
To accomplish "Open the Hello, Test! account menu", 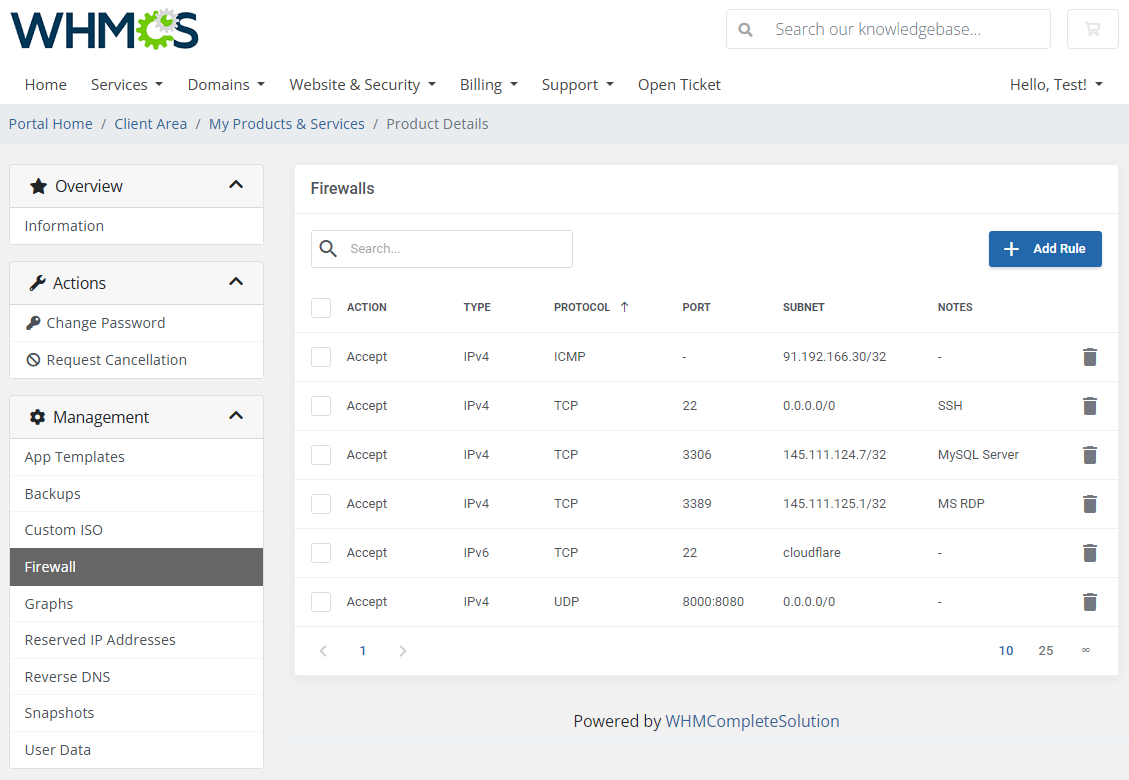I will 1056,85.
